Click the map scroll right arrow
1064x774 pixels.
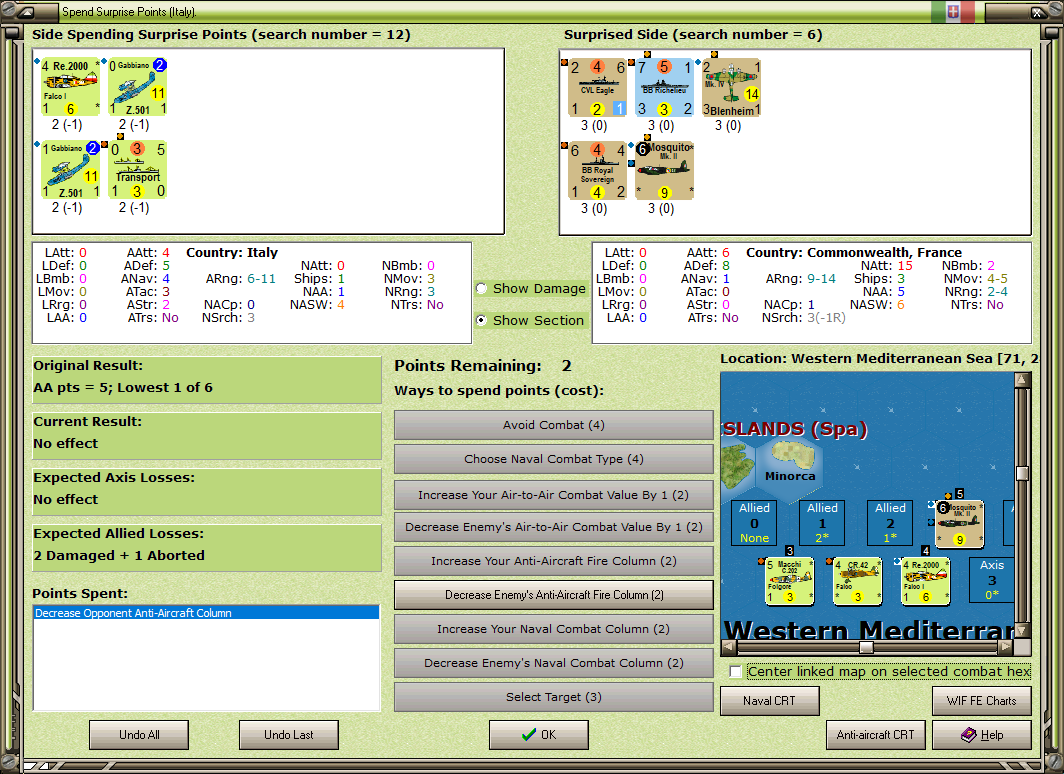(1006, 647)
